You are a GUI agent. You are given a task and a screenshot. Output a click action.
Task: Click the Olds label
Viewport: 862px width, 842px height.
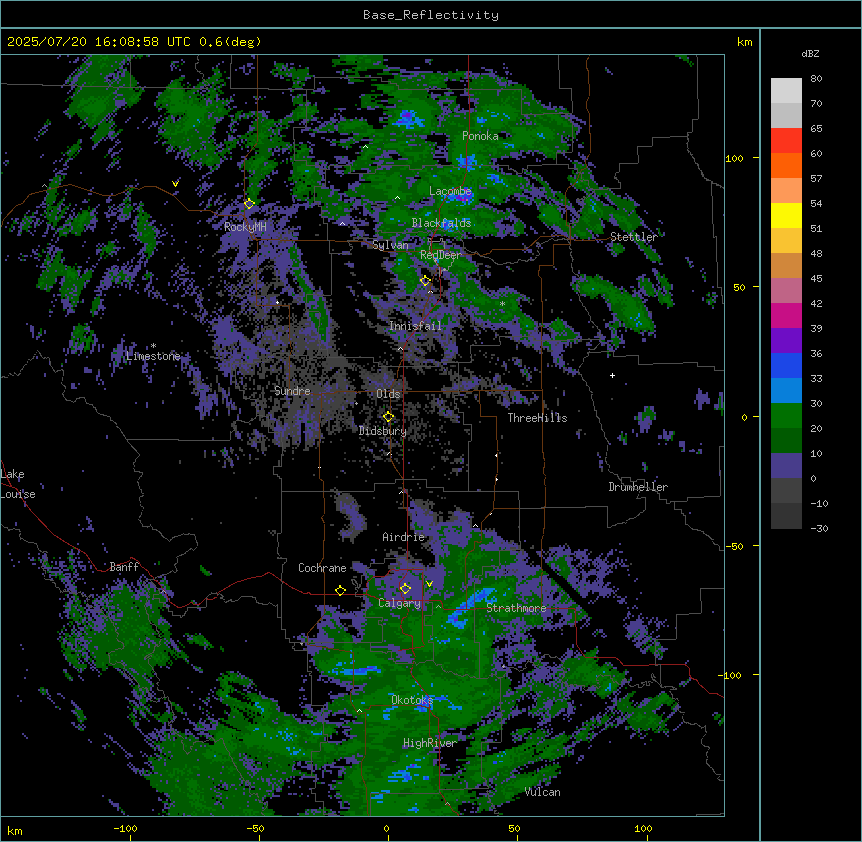point(388,394)
